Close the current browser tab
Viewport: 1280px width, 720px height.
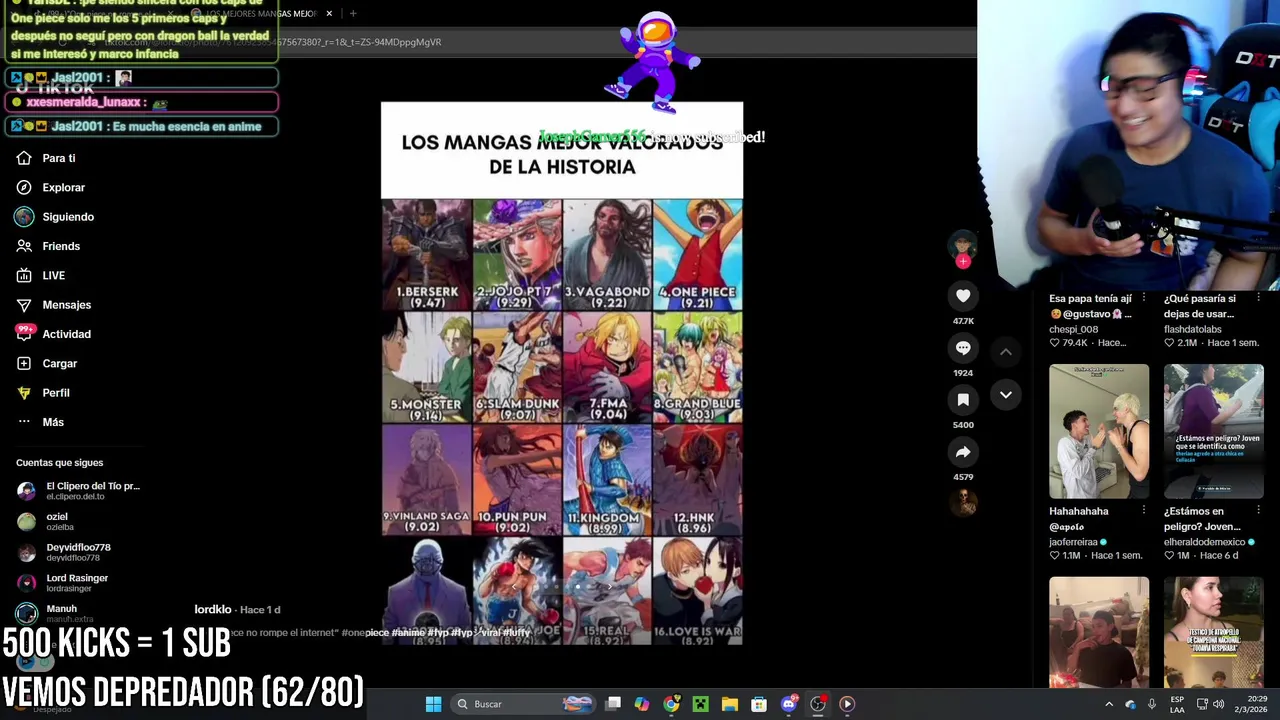pos(329,13)
